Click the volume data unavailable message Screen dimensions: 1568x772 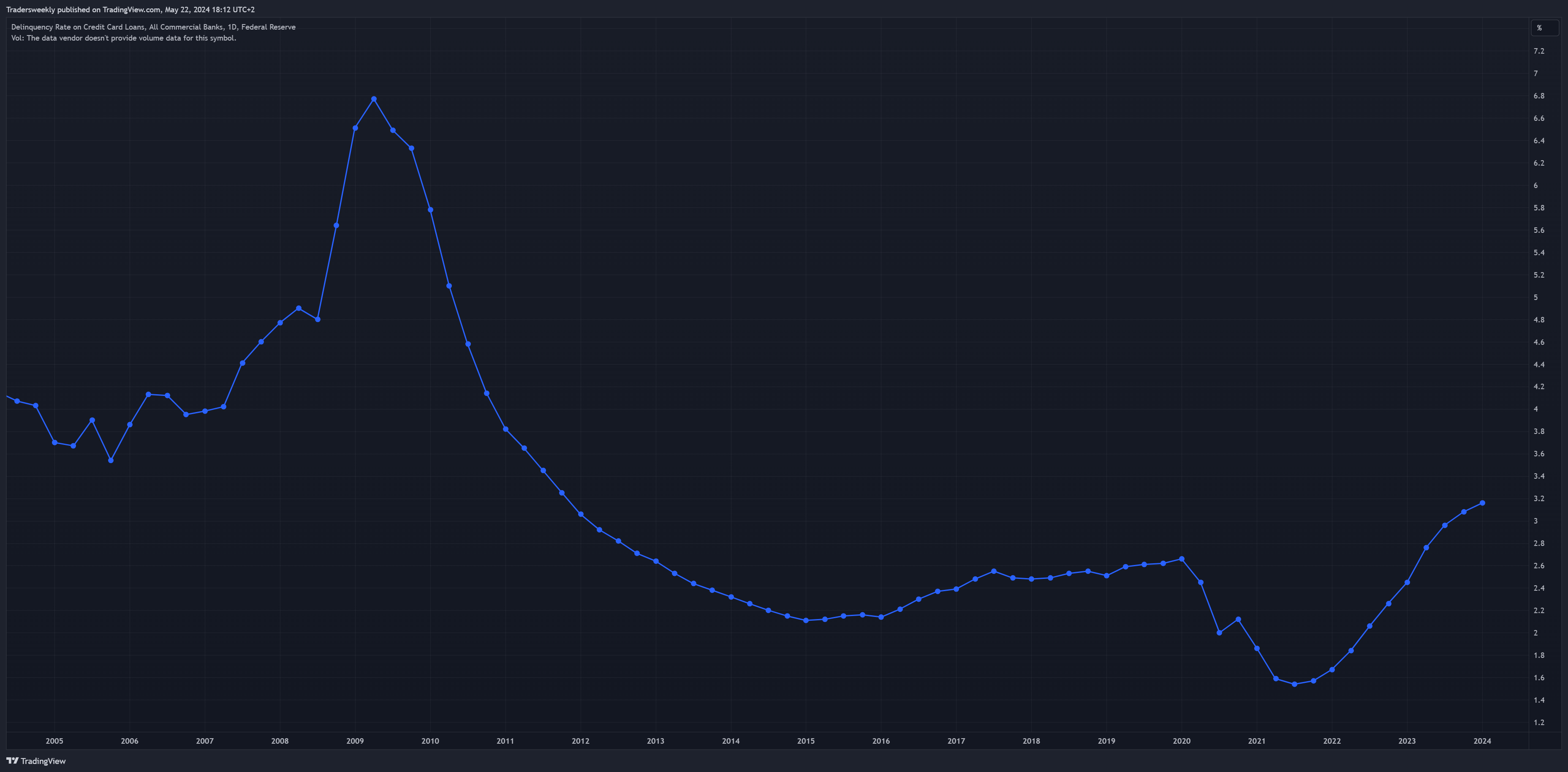click(124, 38)
